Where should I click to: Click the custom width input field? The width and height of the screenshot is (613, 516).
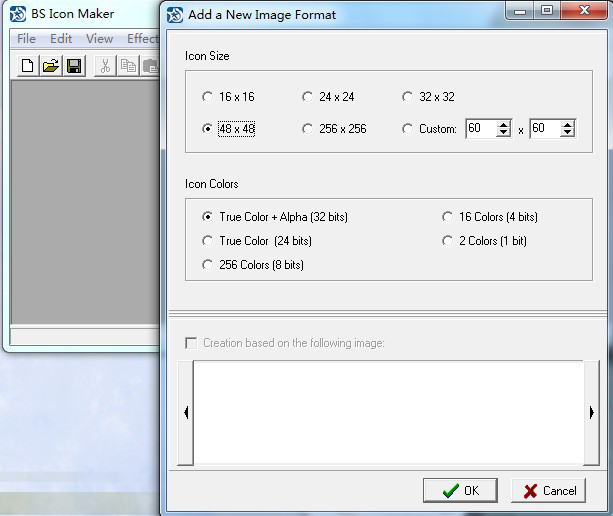481,128
